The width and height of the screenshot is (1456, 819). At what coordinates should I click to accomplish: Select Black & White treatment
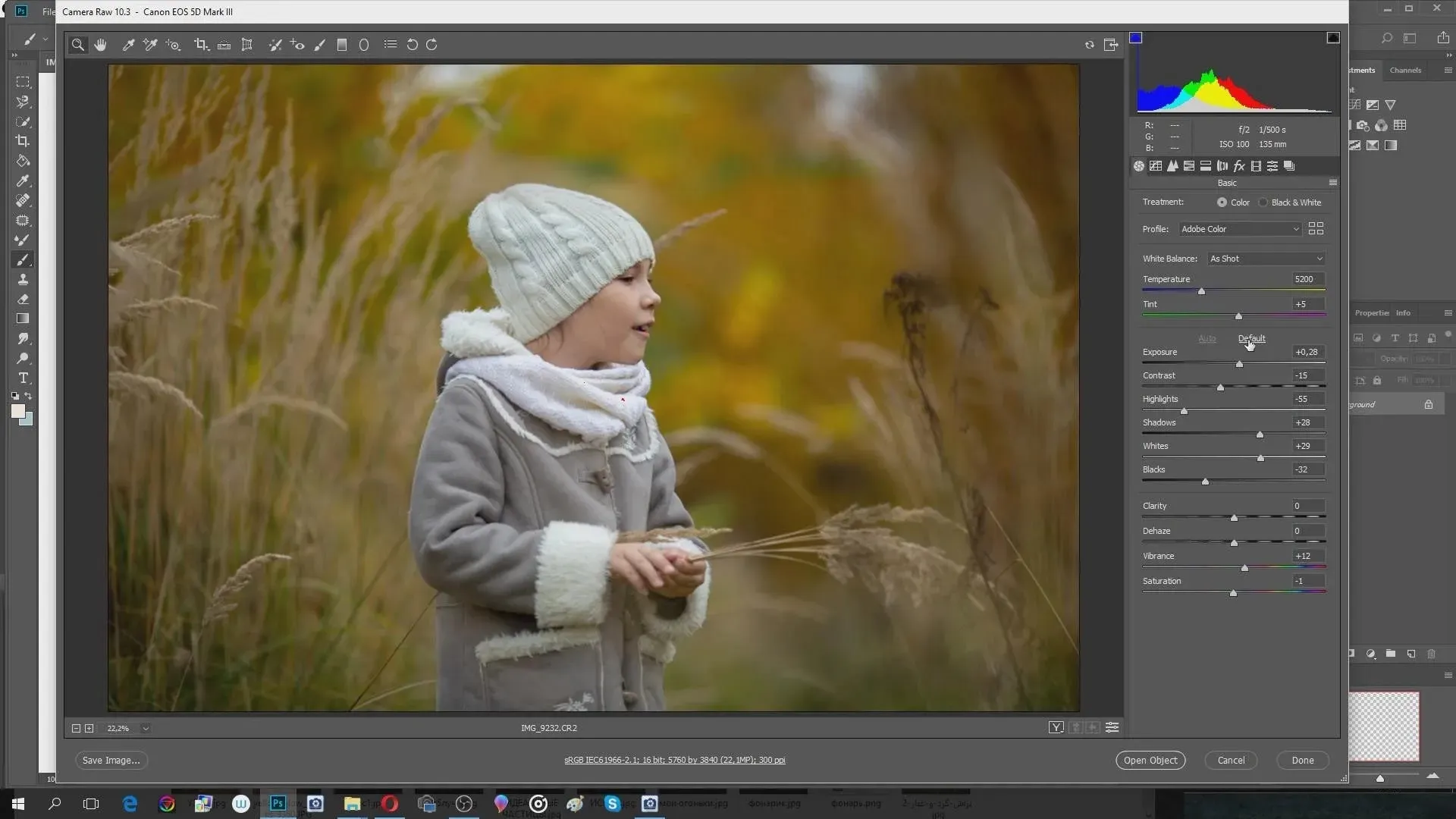click(1263, 202)
